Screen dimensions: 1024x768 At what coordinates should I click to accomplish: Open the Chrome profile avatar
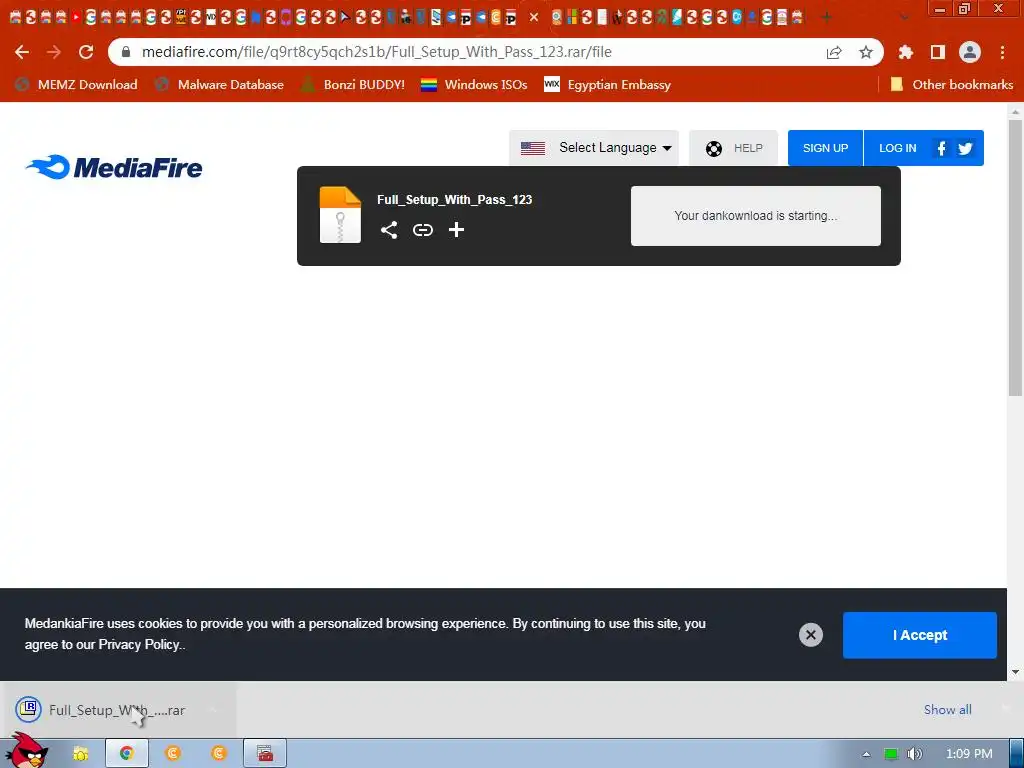(970, 52)
